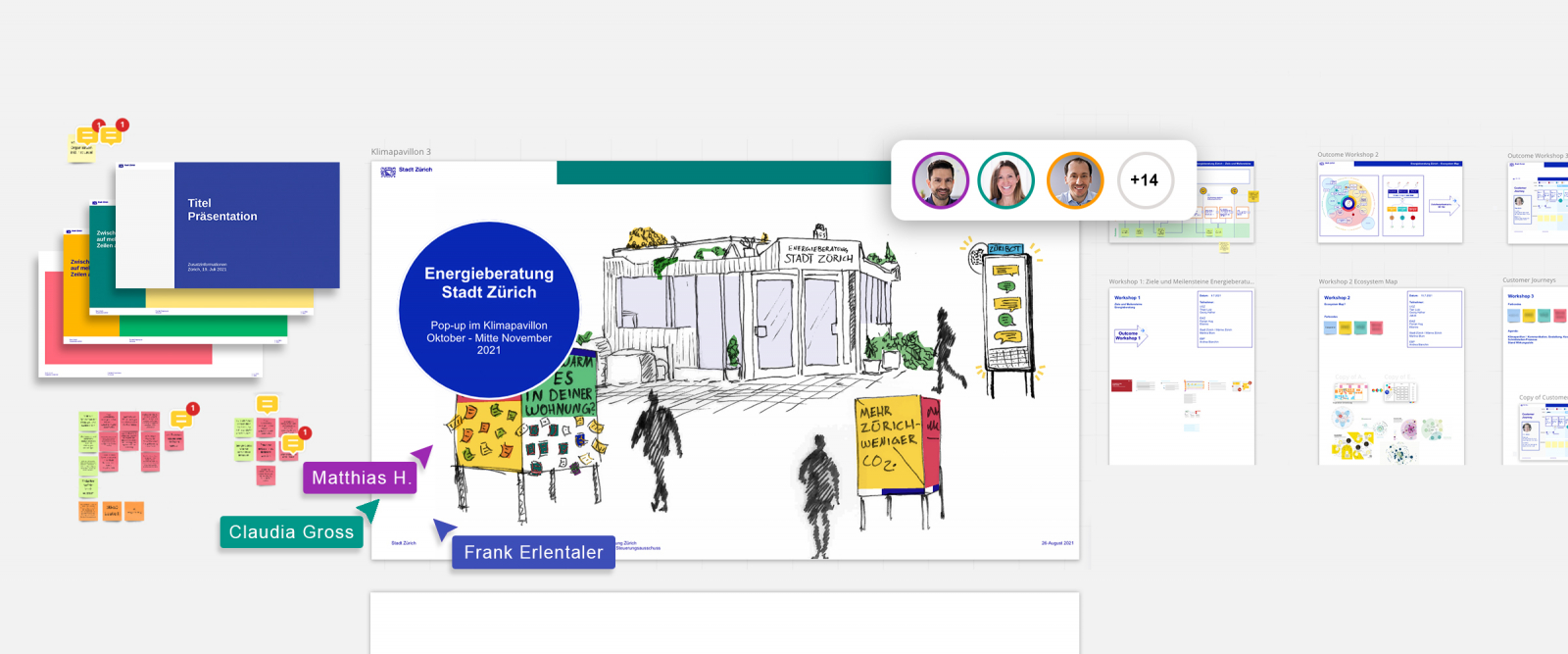Viewport: 1568px width, 654px height.
Task: Select the Workshop 1 Ziele und Meilensteine label
Action: click(x=1181, y=281)
